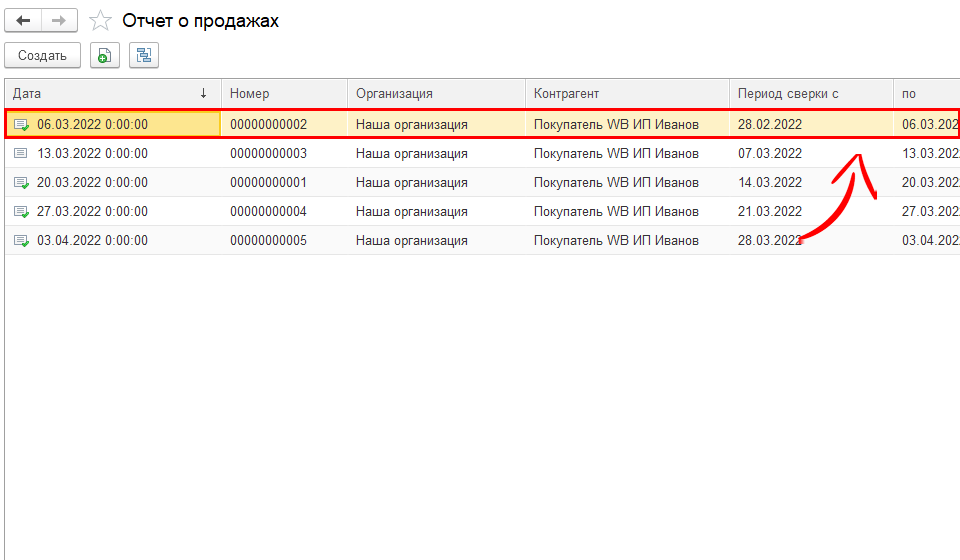Click the back navigation arrow

24,20
